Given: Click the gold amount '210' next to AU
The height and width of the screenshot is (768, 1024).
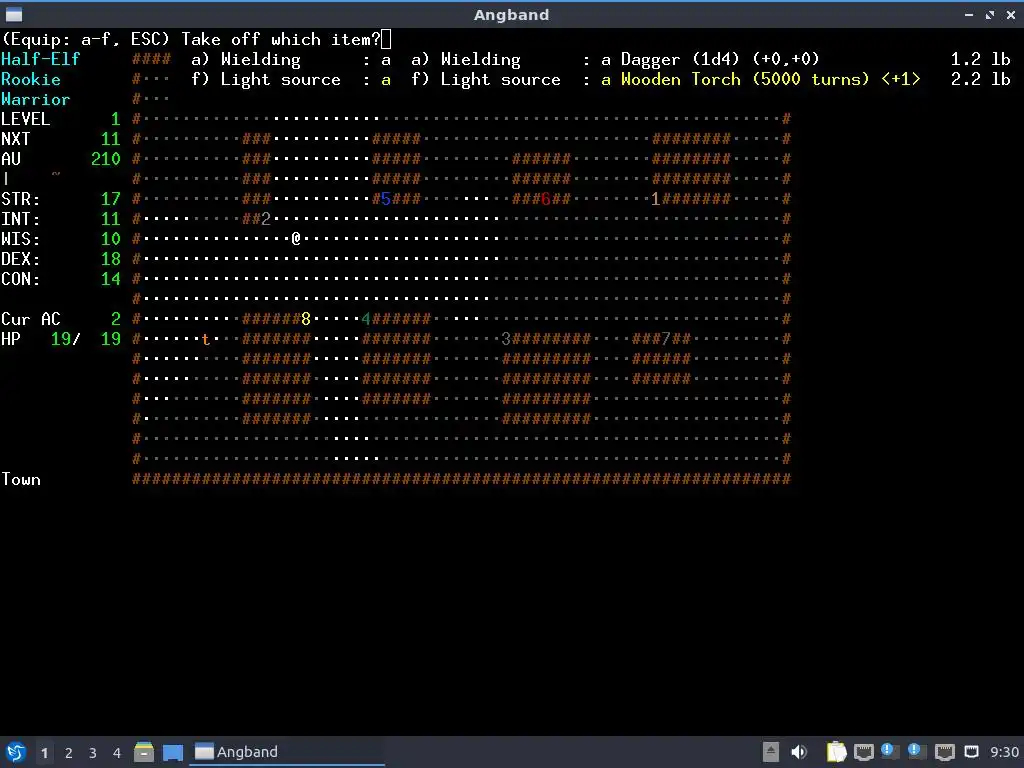Looking at the screenshot, I should (x=106, y=159).
